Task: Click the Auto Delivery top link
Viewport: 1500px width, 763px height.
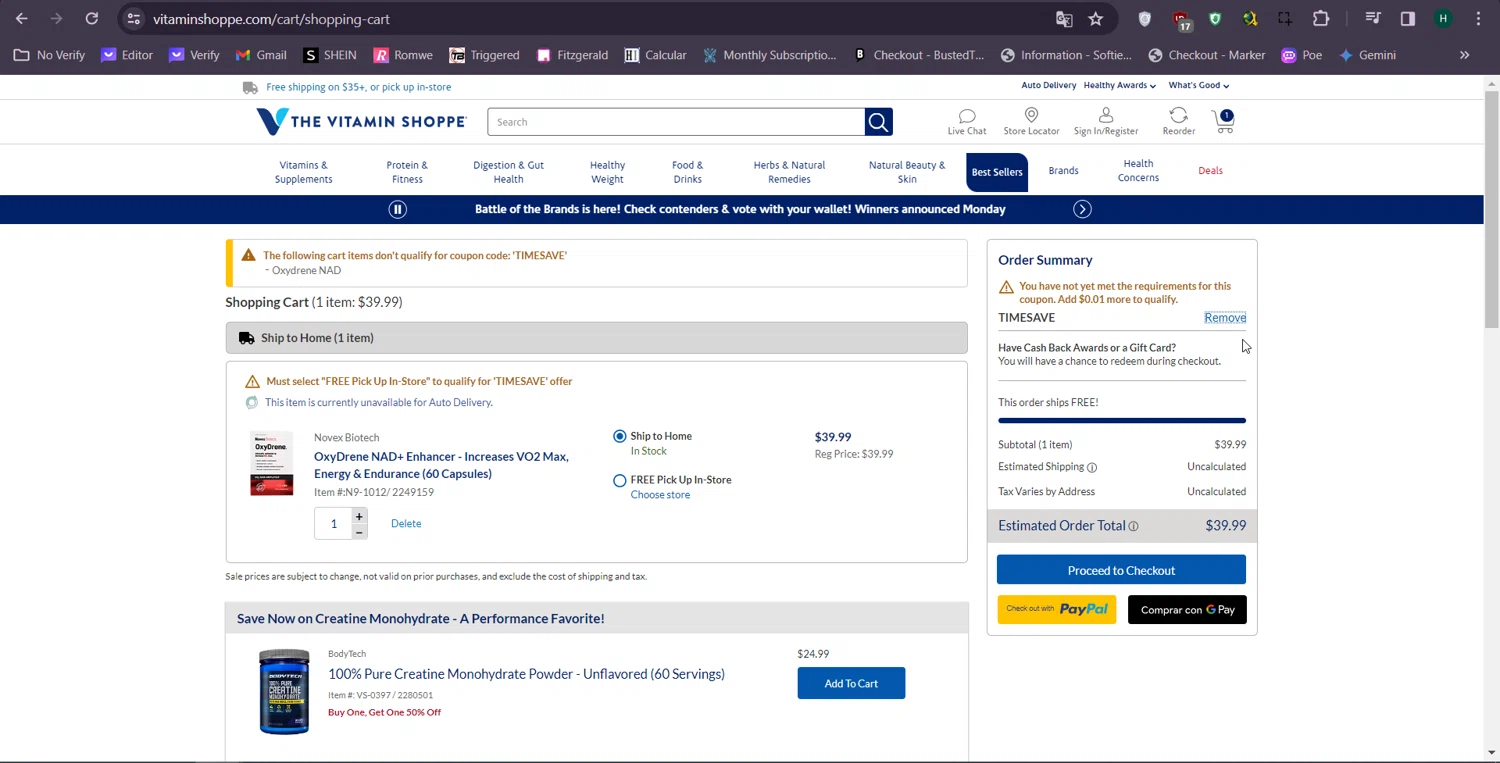Action: 1048,85
